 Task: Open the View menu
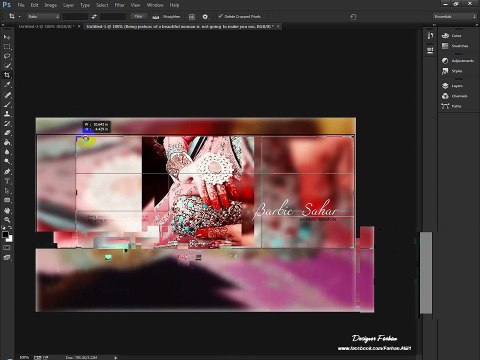(135, 5)
